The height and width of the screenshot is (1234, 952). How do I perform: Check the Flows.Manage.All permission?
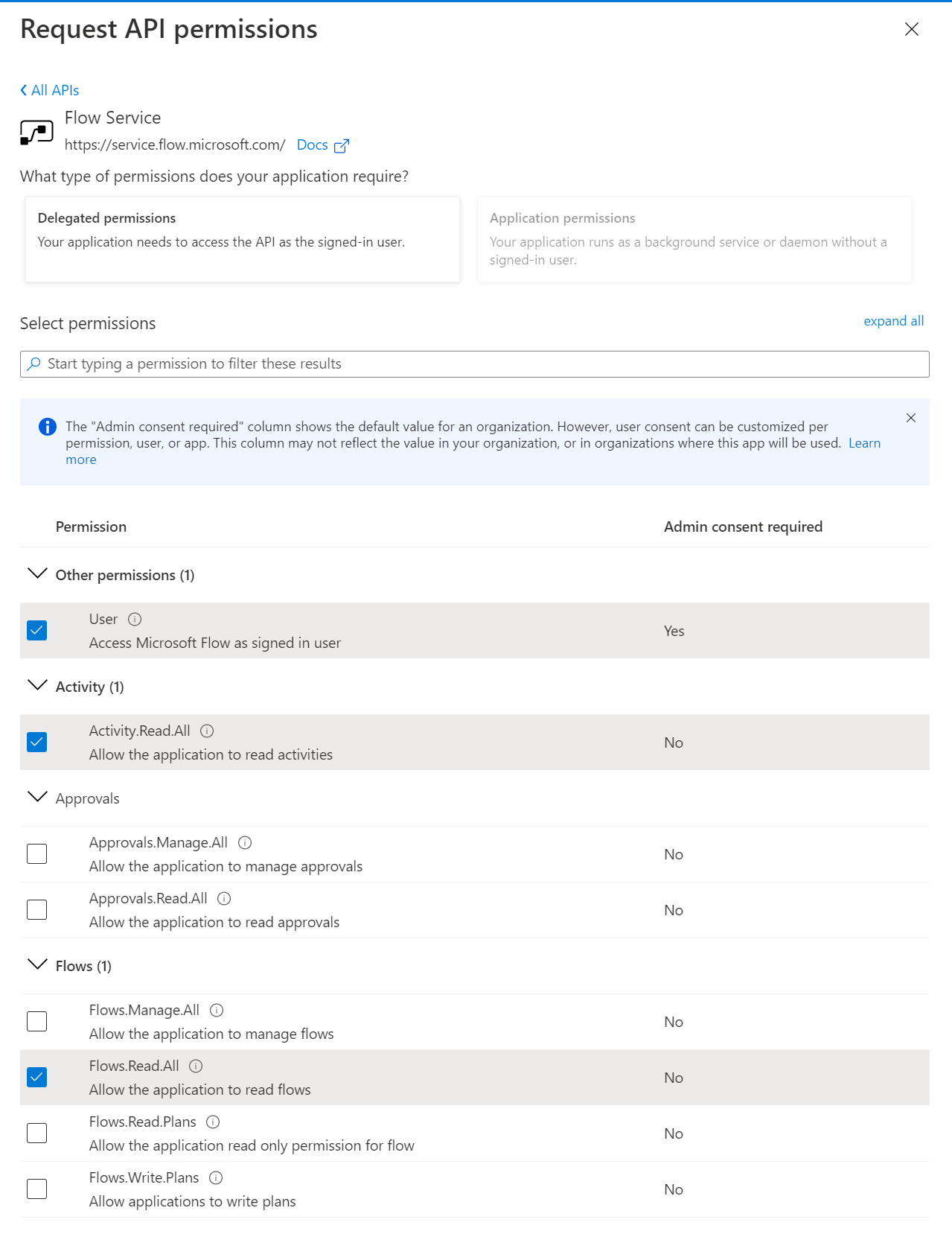point(36,1021)
